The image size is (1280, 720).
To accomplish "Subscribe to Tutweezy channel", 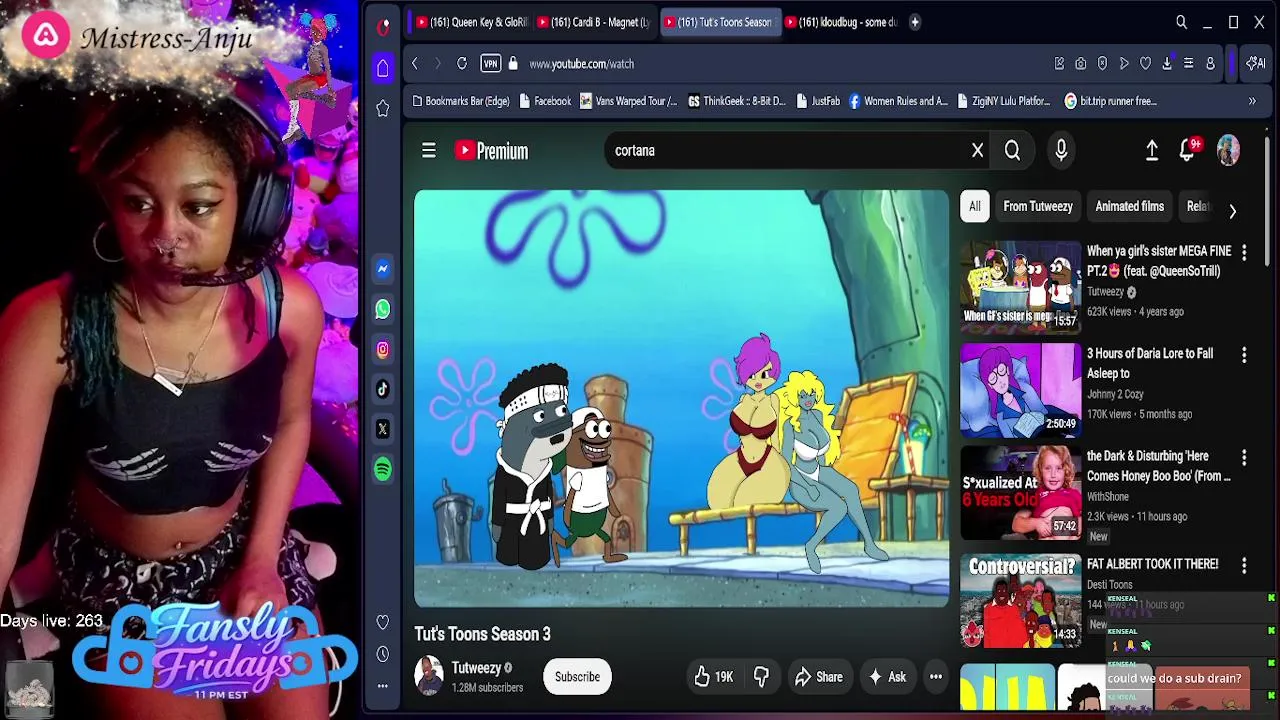I will point(578,677).
